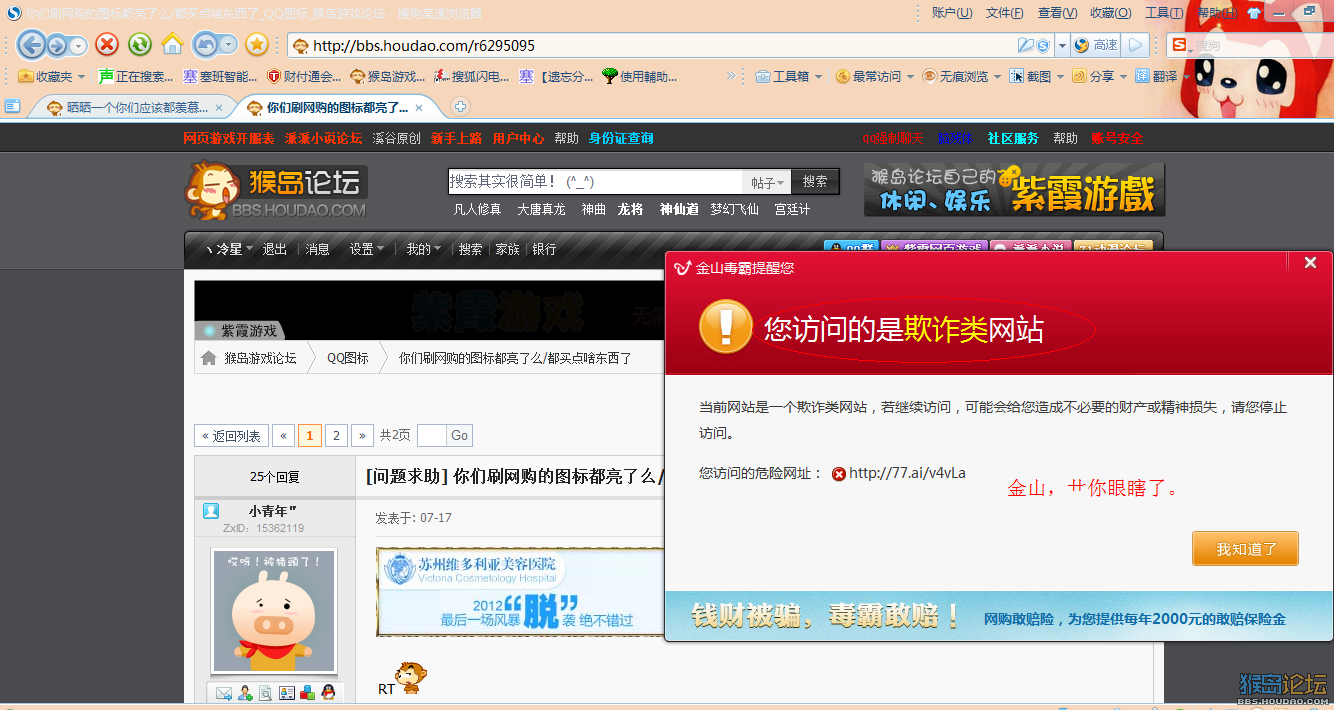Stop loading with the red X button
The height and width of the screenshot is (710, 1334).
pyautogui.click(x=107, y=44)
